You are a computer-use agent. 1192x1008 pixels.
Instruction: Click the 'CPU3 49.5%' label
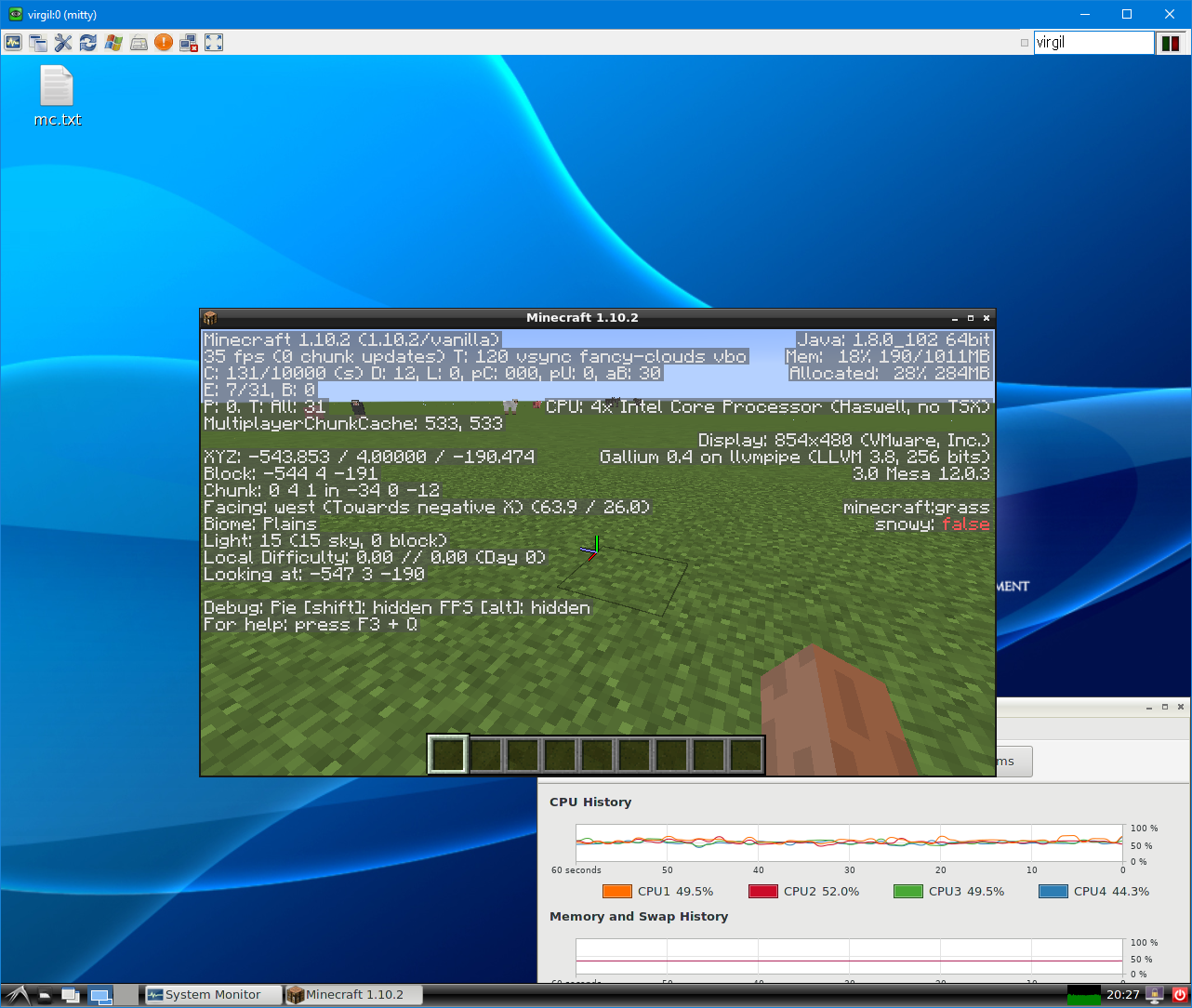[966, 891]
